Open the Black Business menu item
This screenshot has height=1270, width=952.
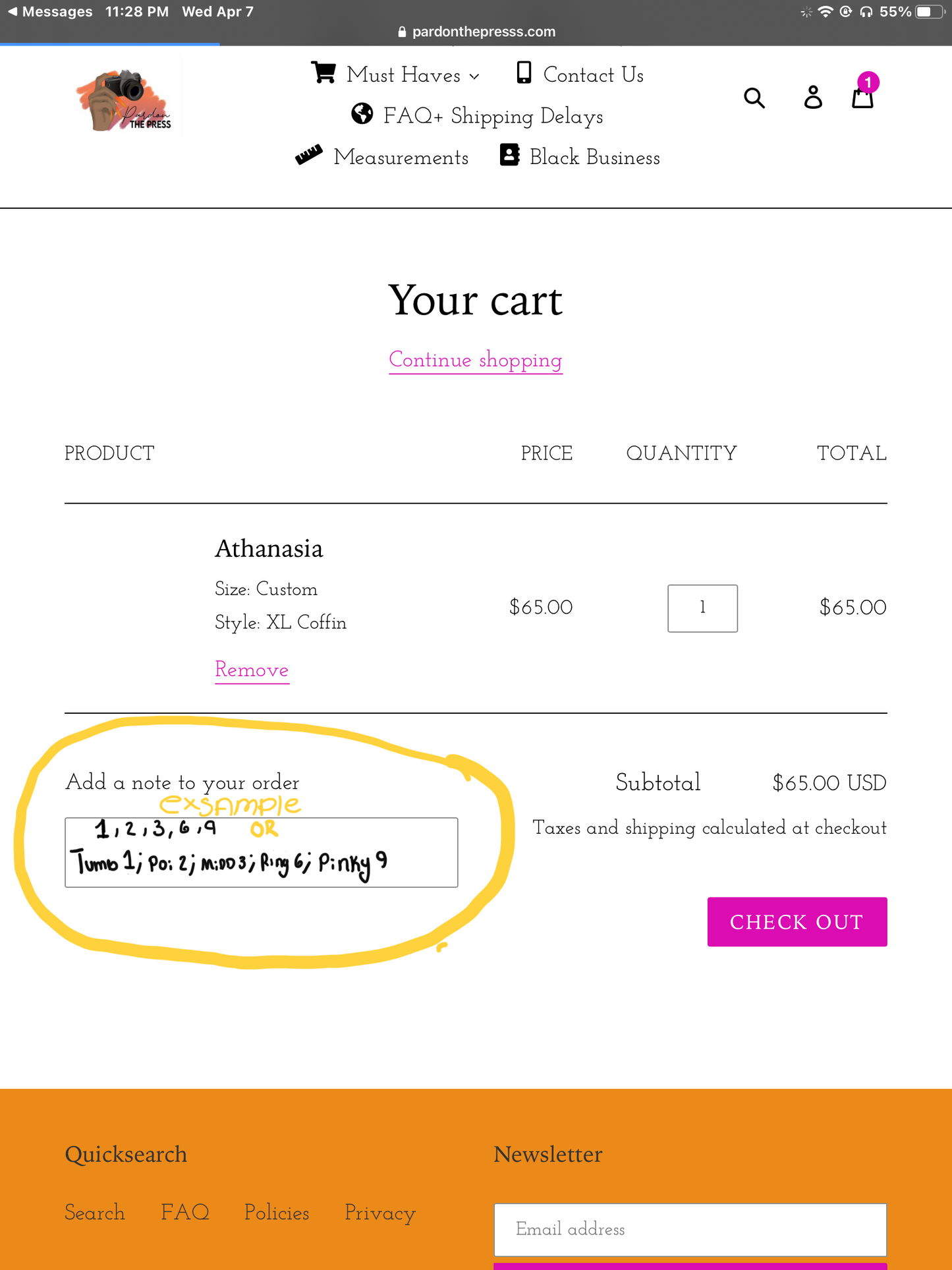click(594, 158)
